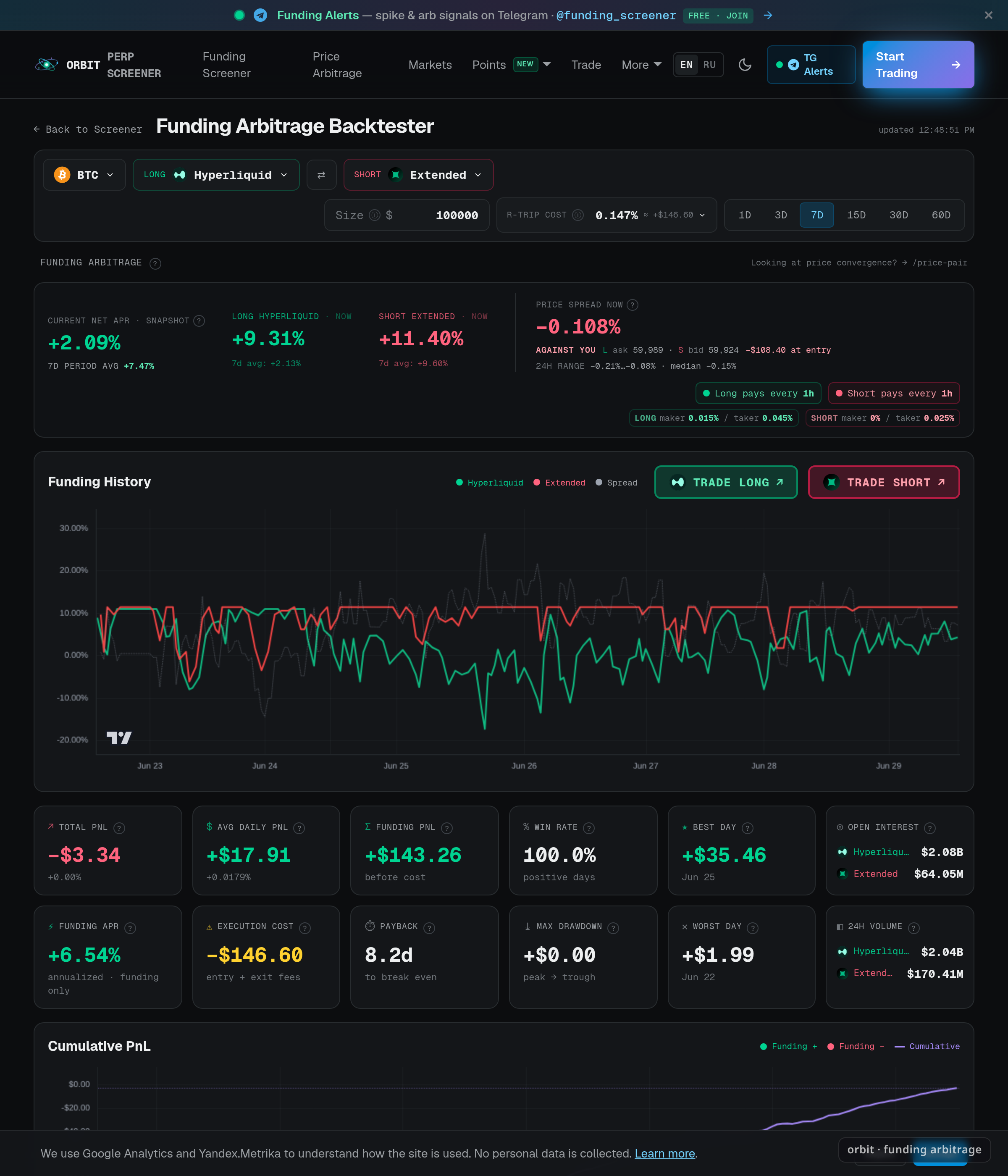Select the 30D period tab

(x=898, y=215)
